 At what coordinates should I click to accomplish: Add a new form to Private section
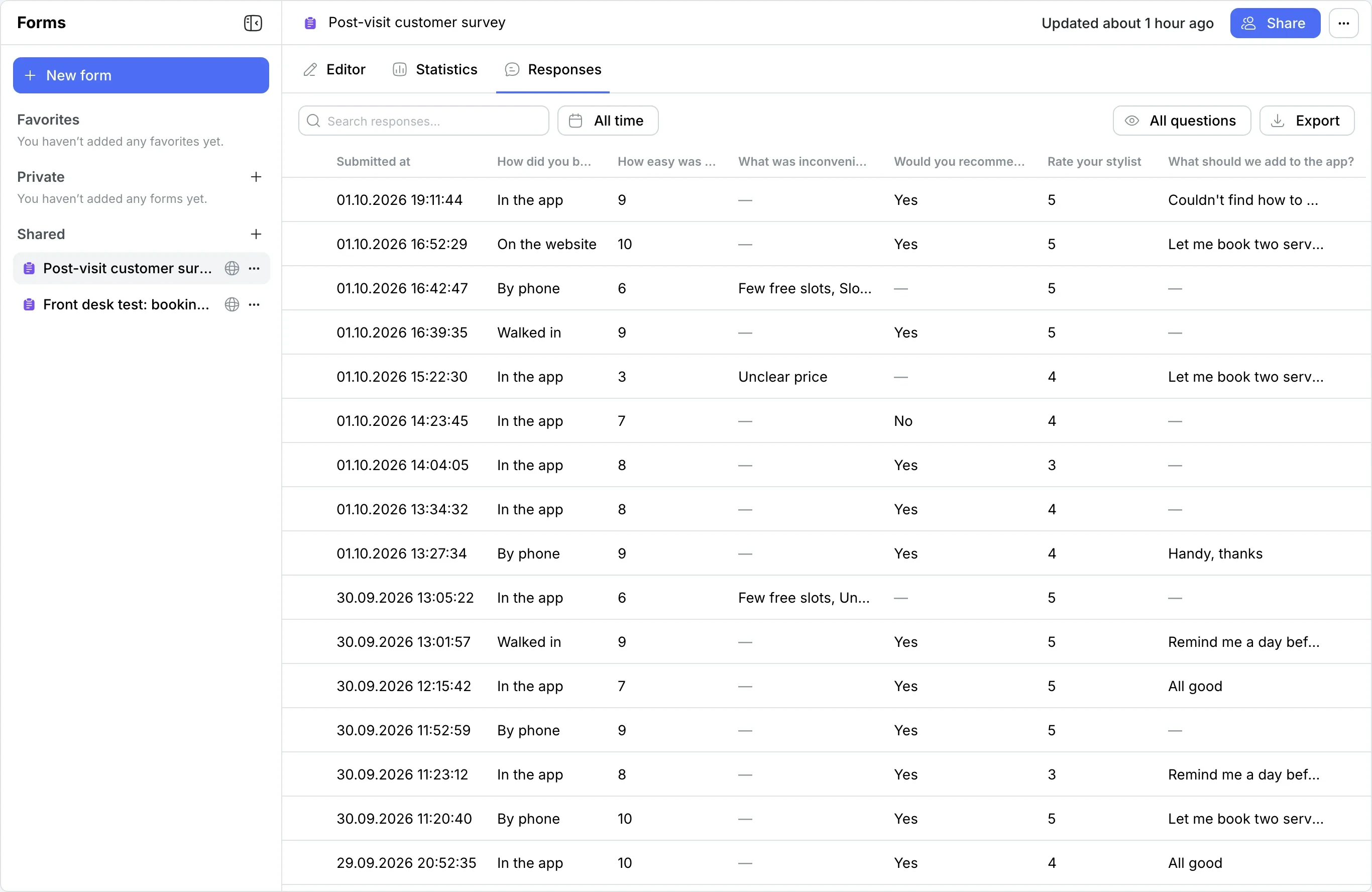point(256,177)
